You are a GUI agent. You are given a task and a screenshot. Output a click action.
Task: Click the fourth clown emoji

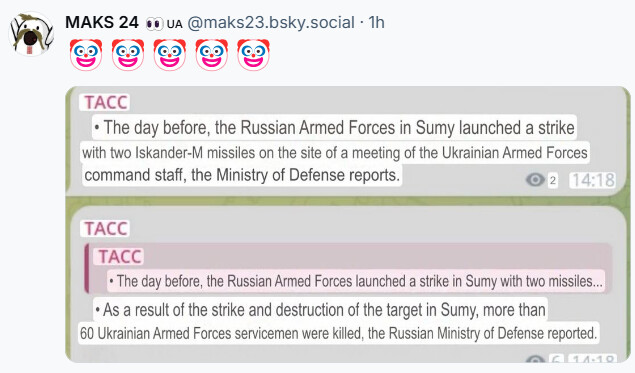(212, 55)
